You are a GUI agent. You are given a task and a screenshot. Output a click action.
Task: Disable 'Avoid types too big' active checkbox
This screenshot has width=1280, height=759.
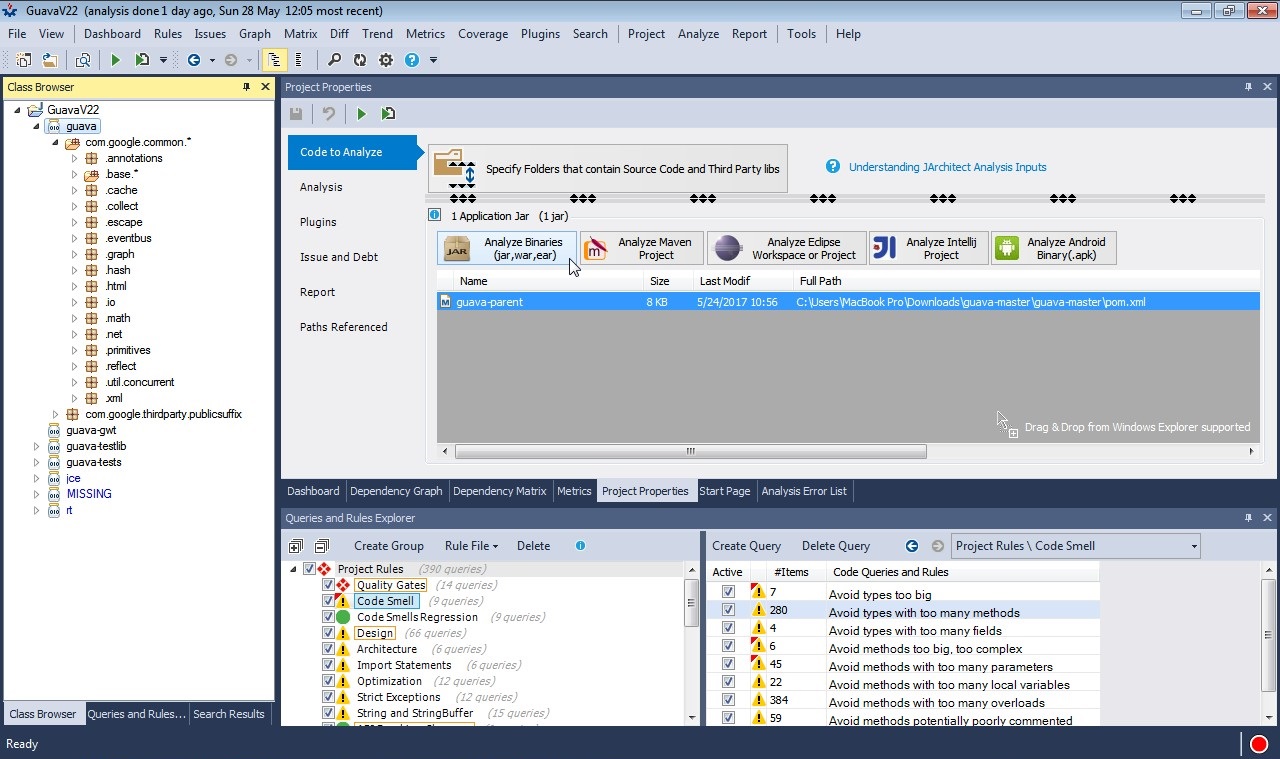click(728, 593)
